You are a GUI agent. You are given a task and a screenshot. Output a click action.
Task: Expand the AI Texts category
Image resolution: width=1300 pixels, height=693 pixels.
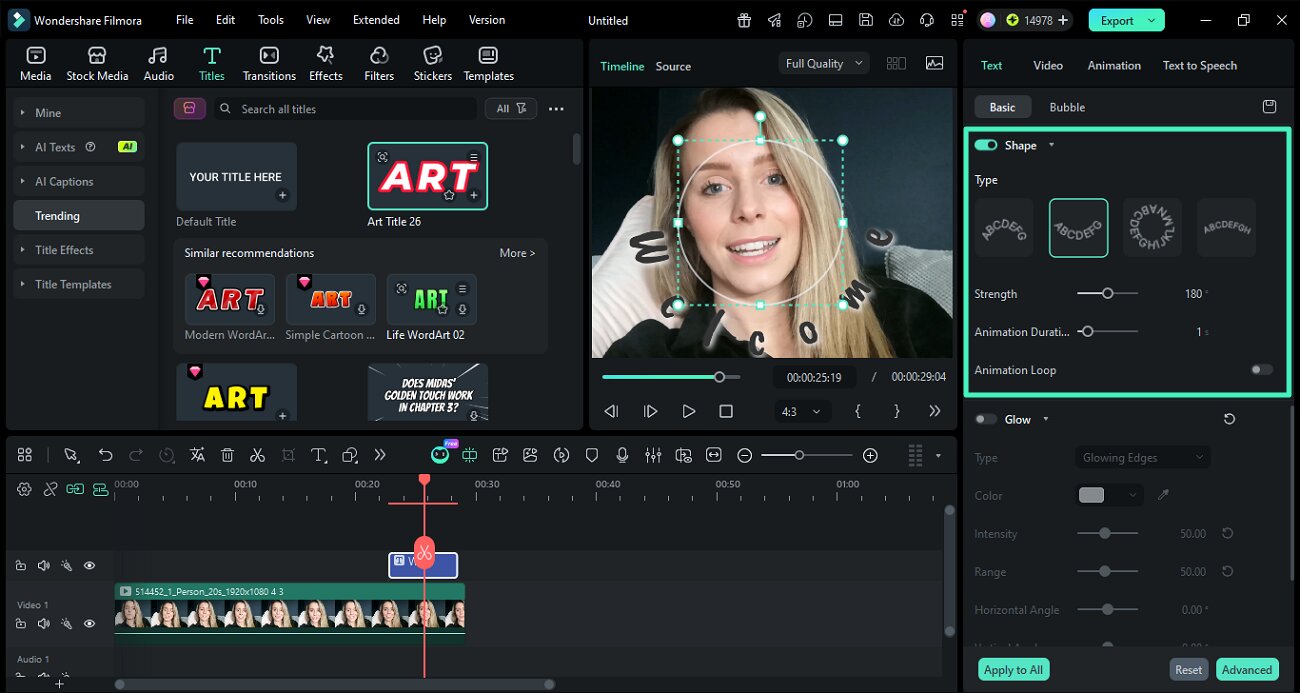79,147
